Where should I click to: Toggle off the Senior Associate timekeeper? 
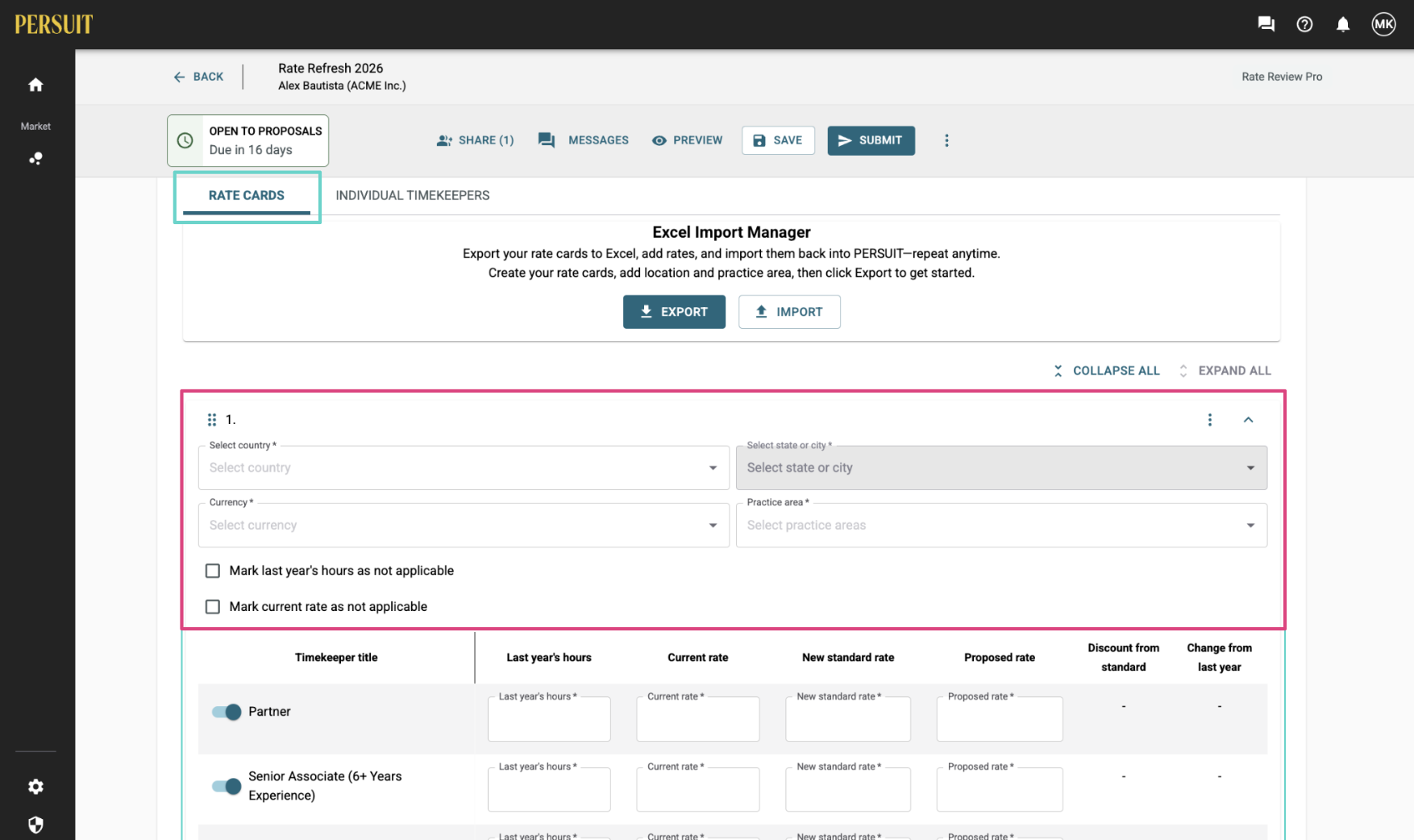224,786
